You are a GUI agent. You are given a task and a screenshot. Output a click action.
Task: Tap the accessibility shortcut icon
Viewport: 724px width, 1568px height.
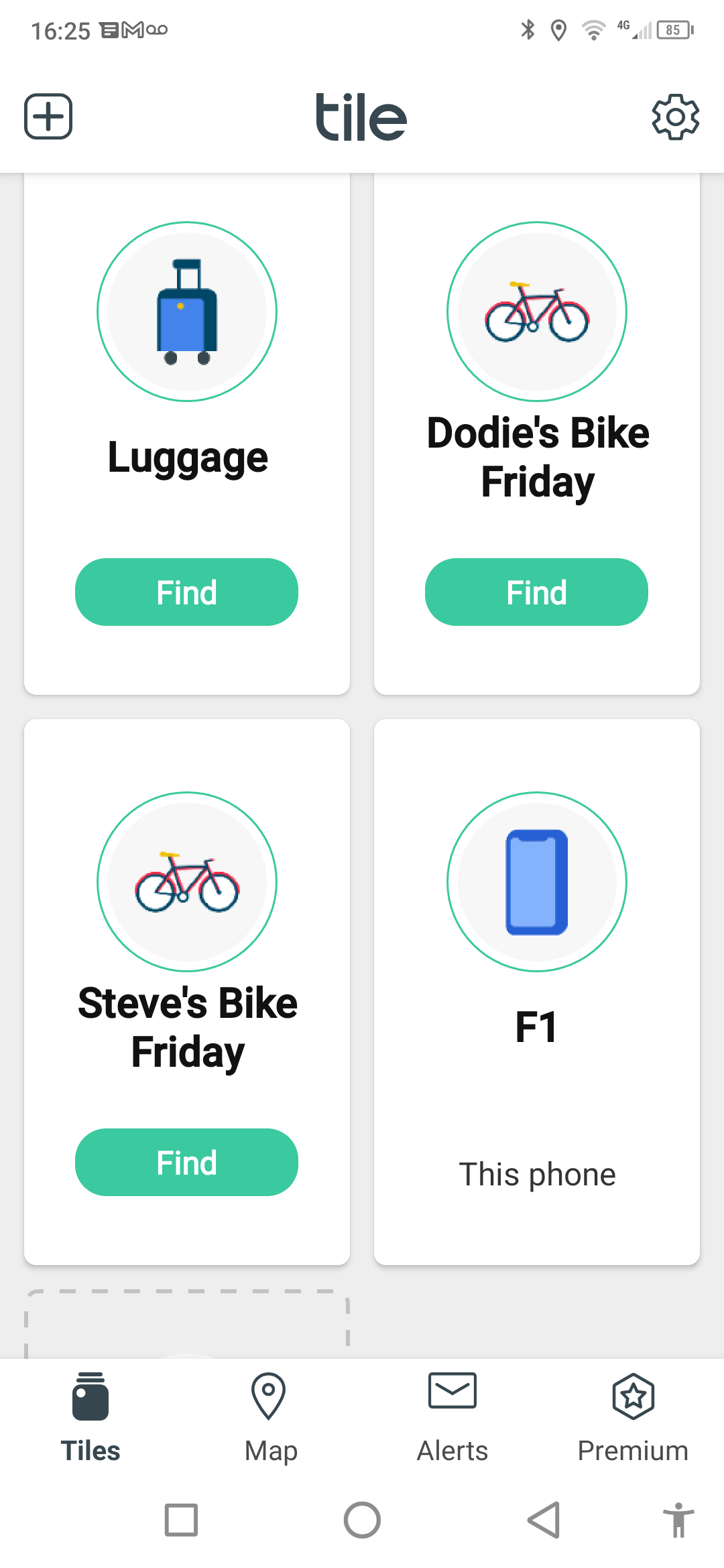[x=678, y=1520]
